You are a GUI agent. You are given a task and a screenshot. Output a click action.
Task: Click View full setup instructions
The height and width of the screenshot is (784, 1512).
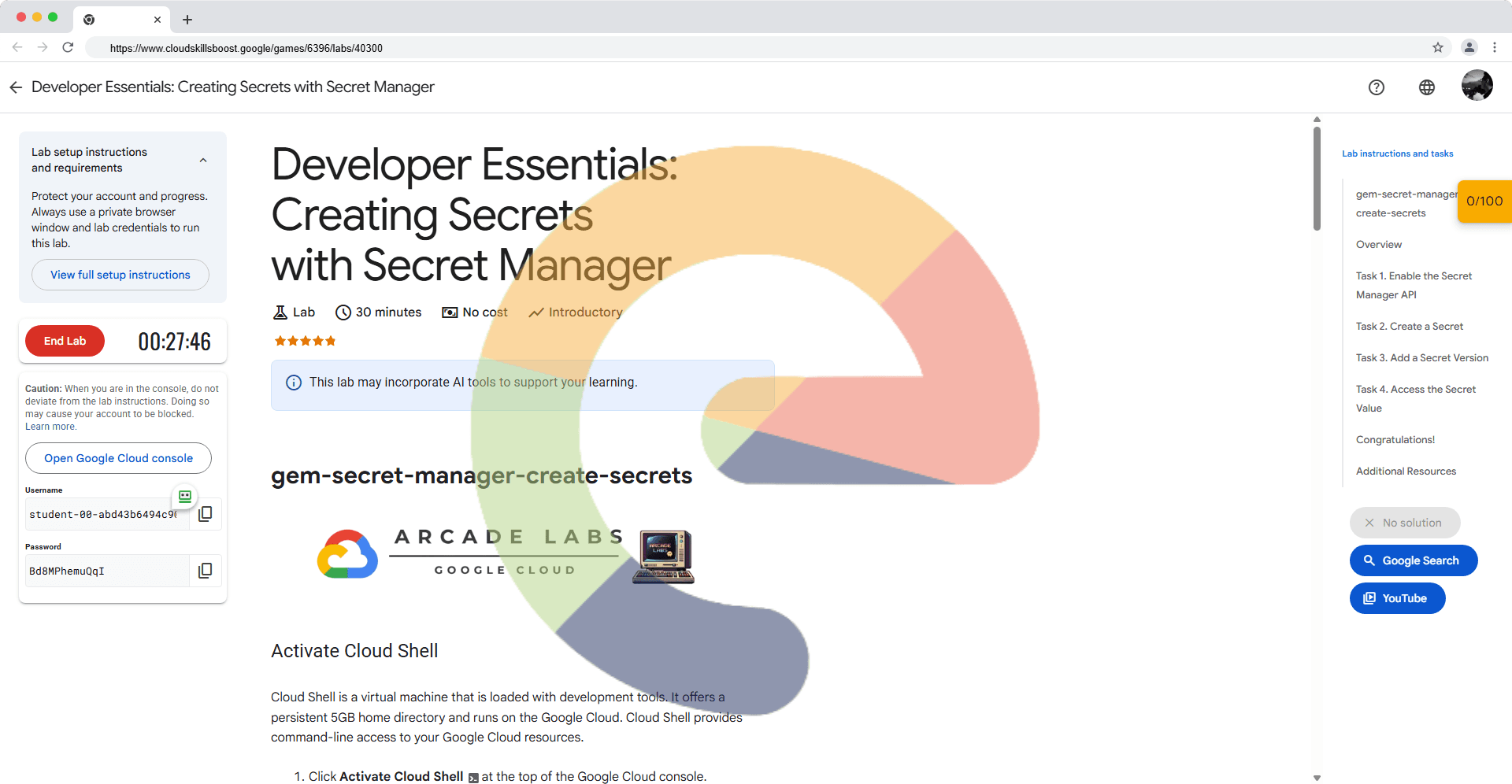click(x=120, y=275)
